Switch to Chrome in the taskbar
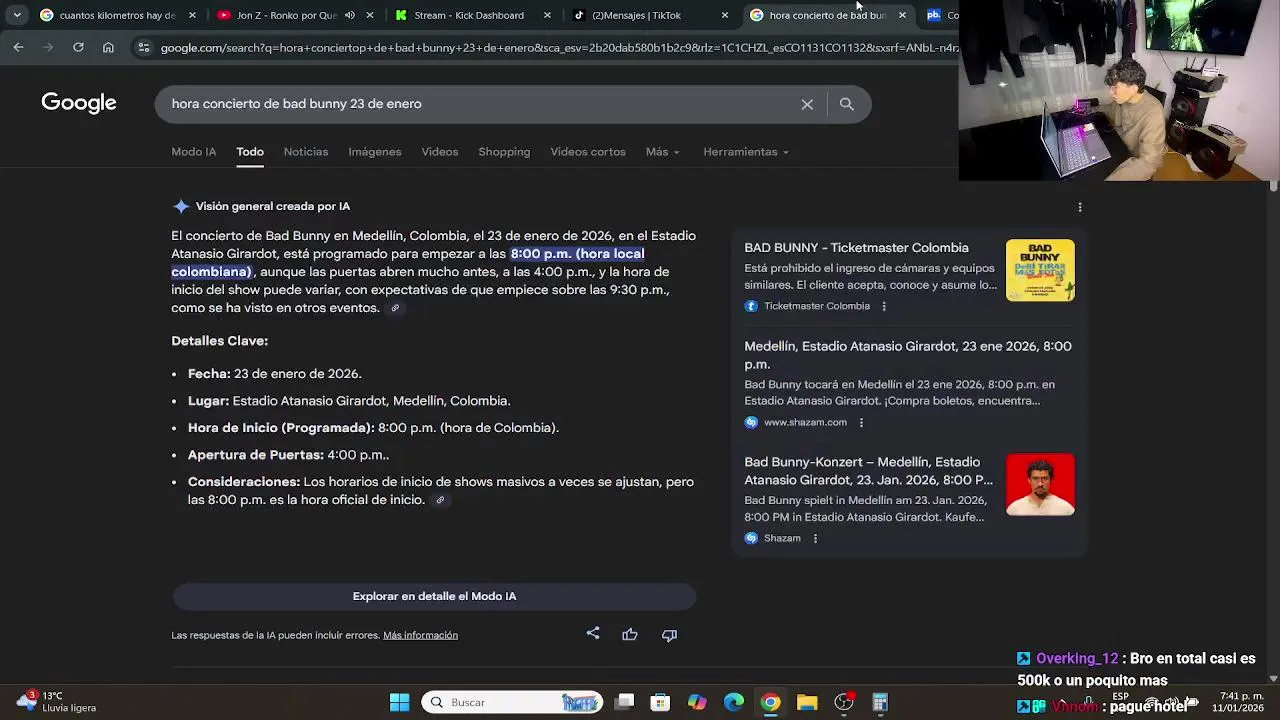Screen dimensions: 1280x720 coord(770,702)
